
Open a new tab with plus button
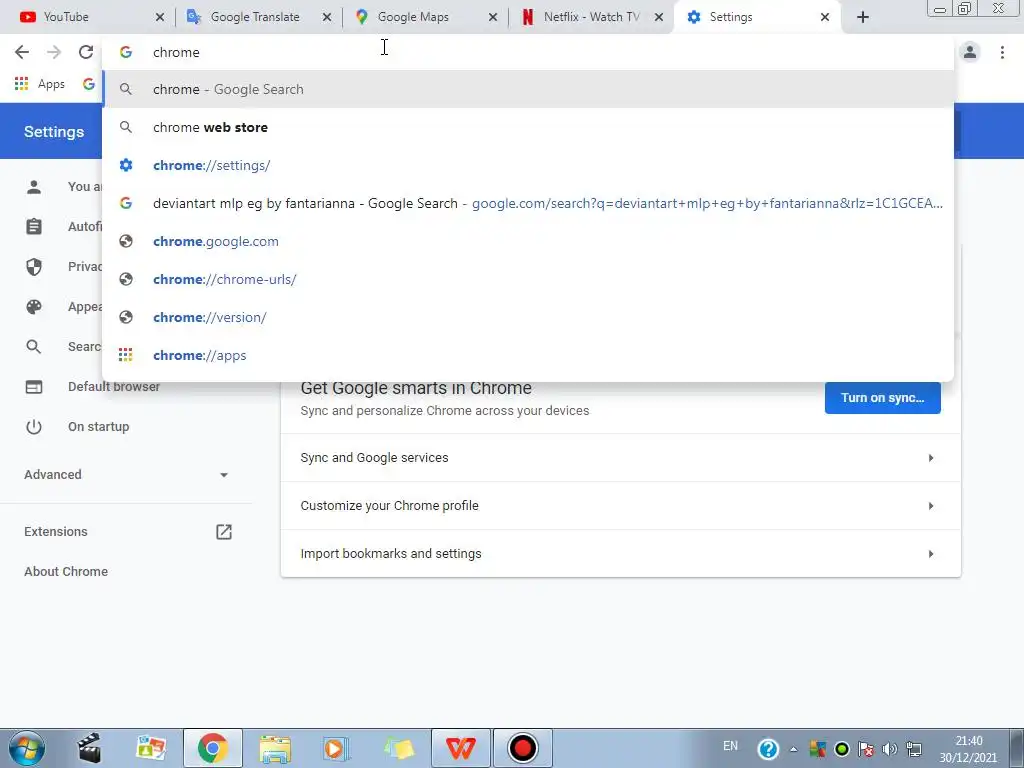pyautogui.click(x=863, y=17)
